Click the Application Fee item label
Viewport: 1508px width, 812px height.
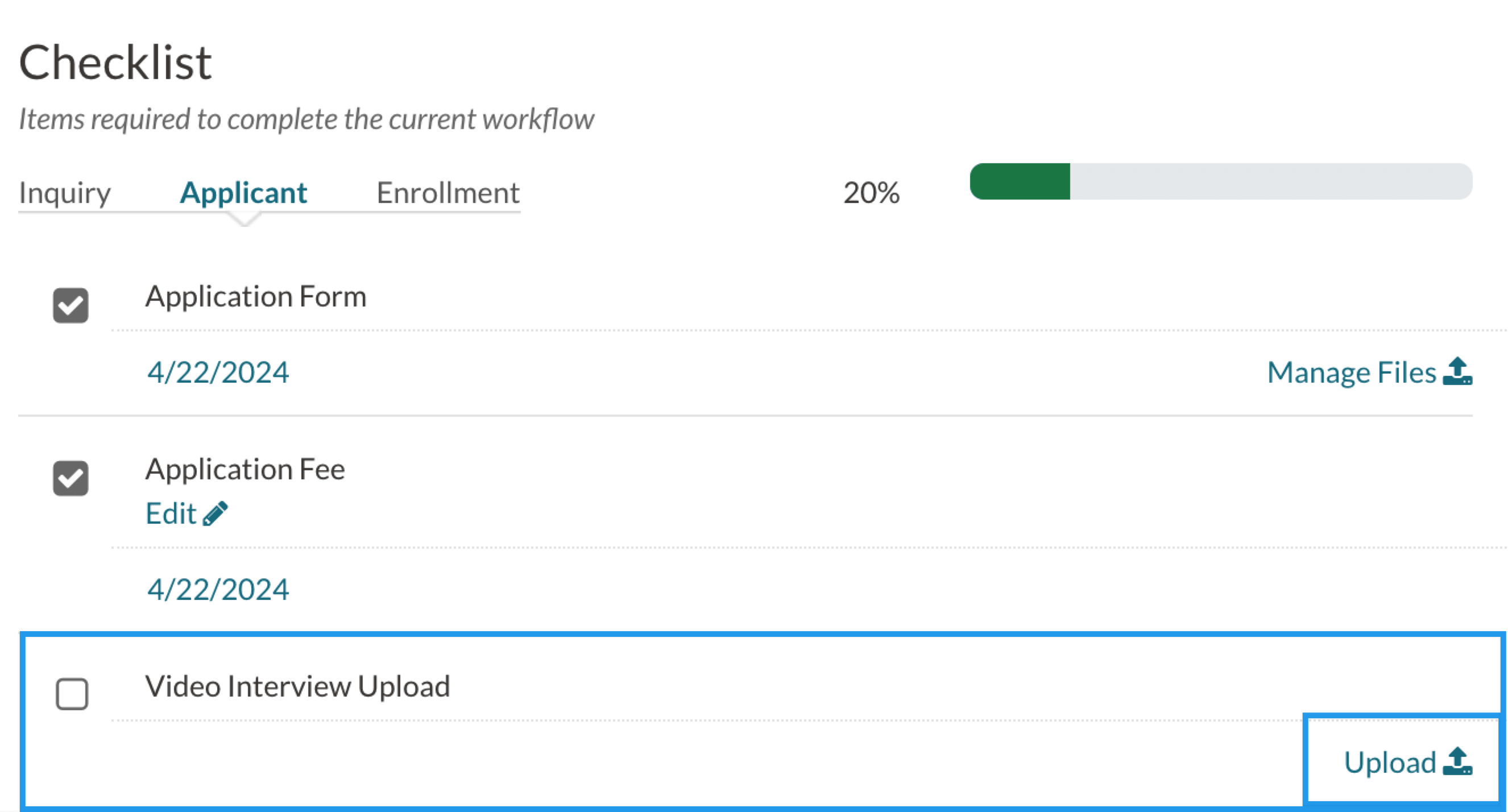click(245, 469)
